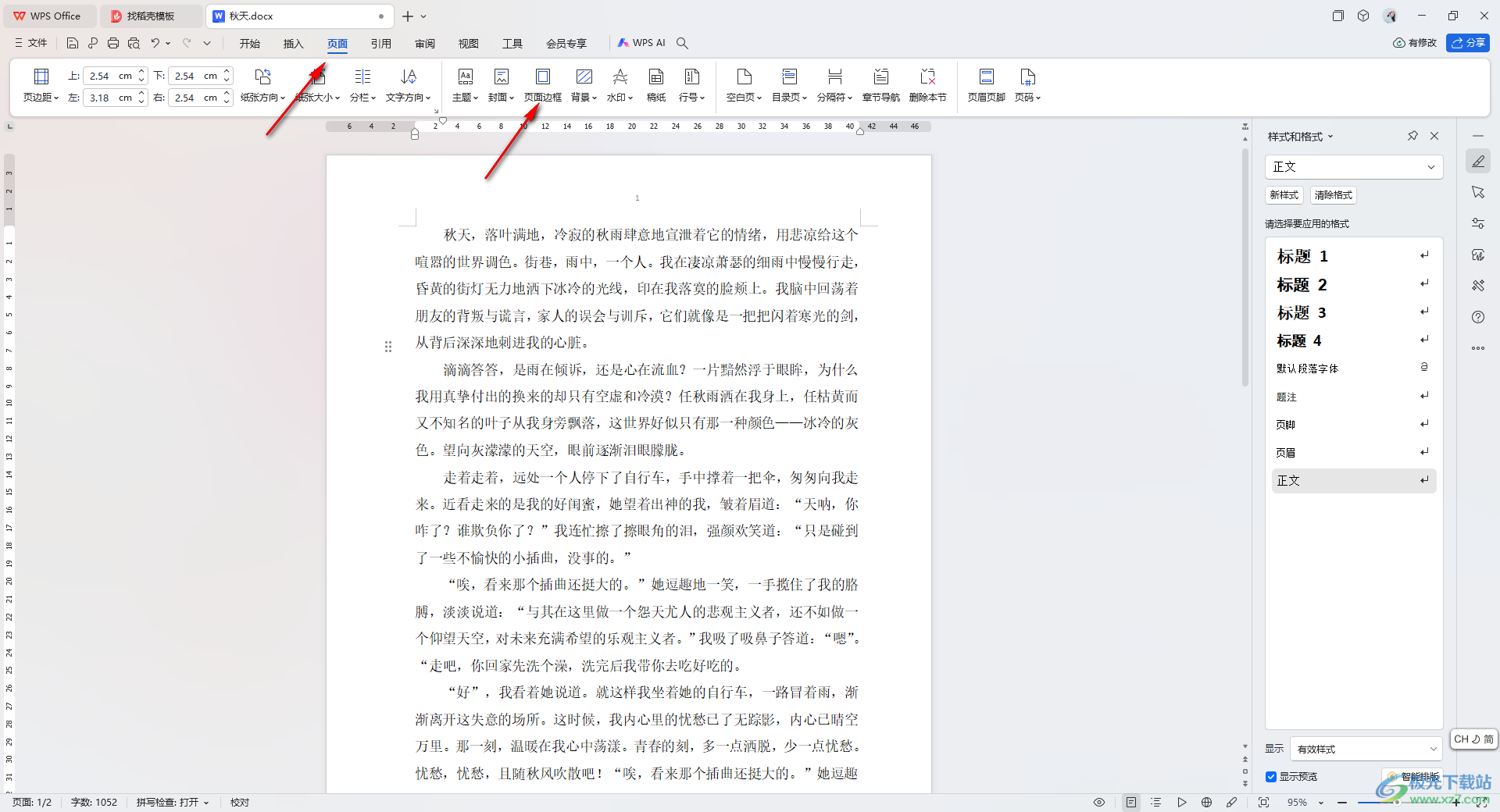Switch to the 引用 tab

[x=381, y=44]
